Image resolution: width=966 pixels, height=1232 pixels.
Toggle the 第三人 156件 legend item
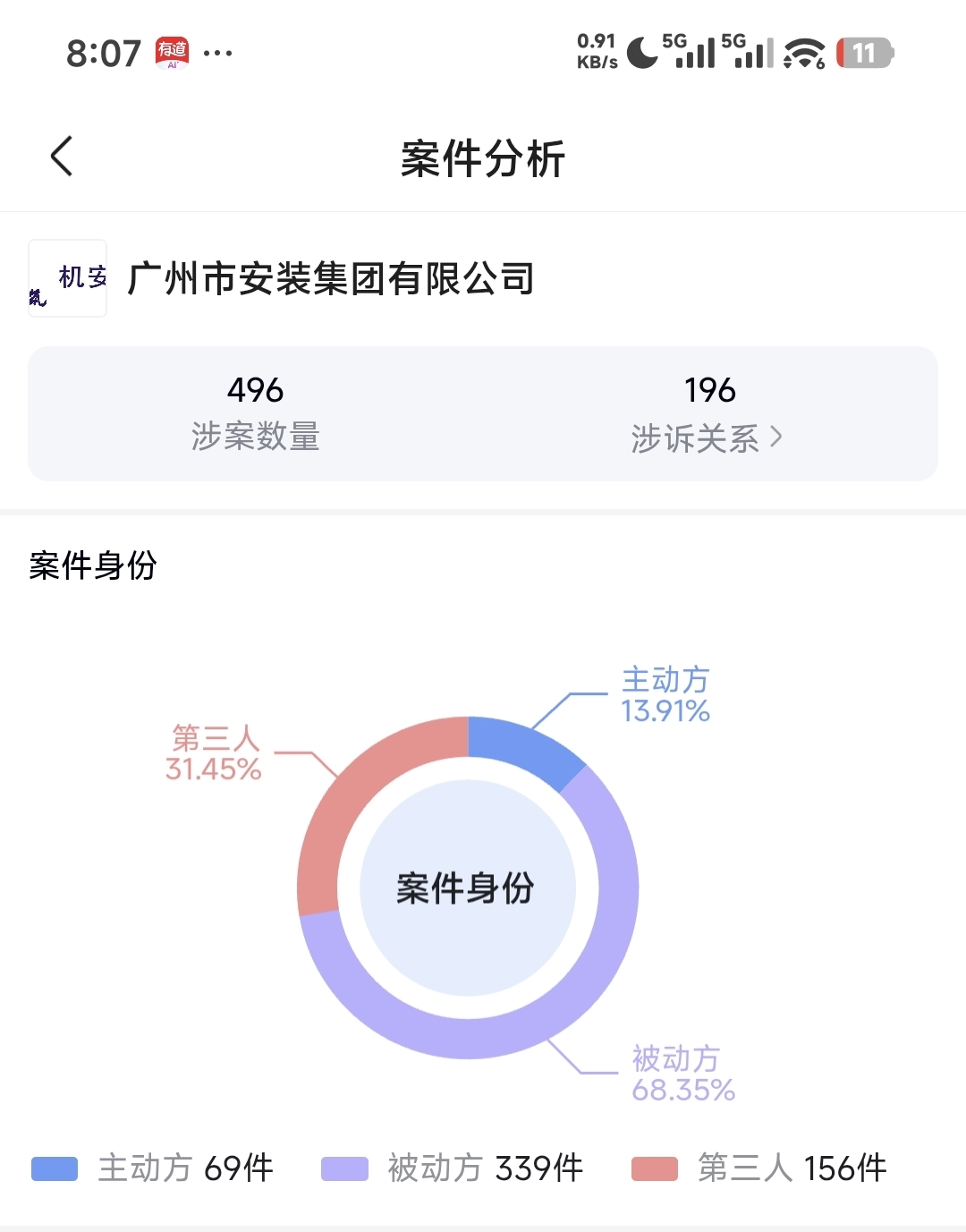click(x=759, y=1168)
